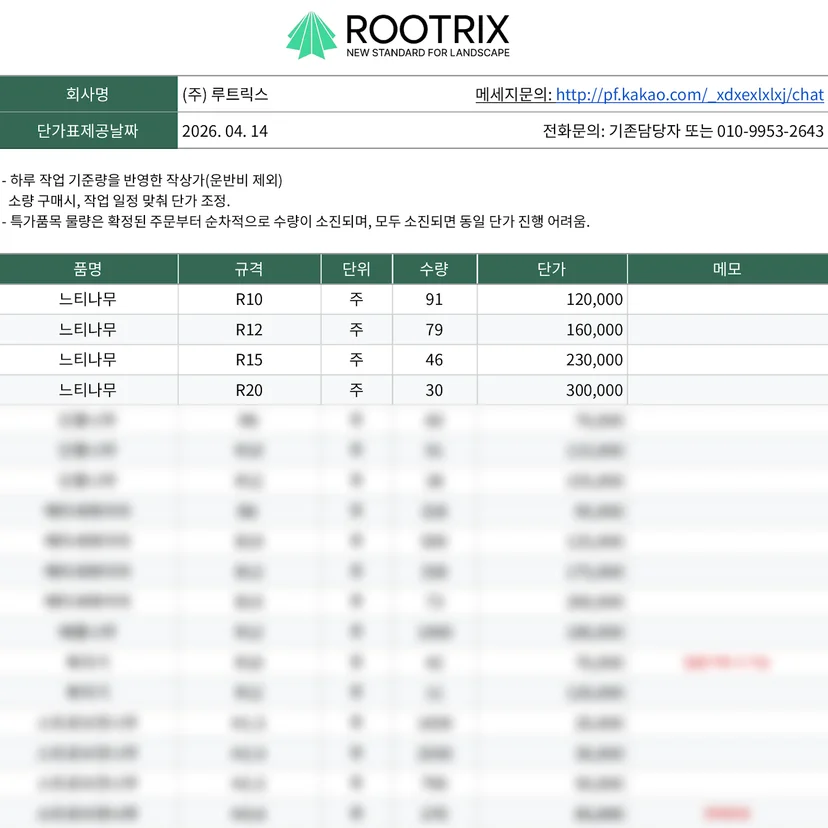
Task: Select the 메모 column header
Action: point(728,269)
